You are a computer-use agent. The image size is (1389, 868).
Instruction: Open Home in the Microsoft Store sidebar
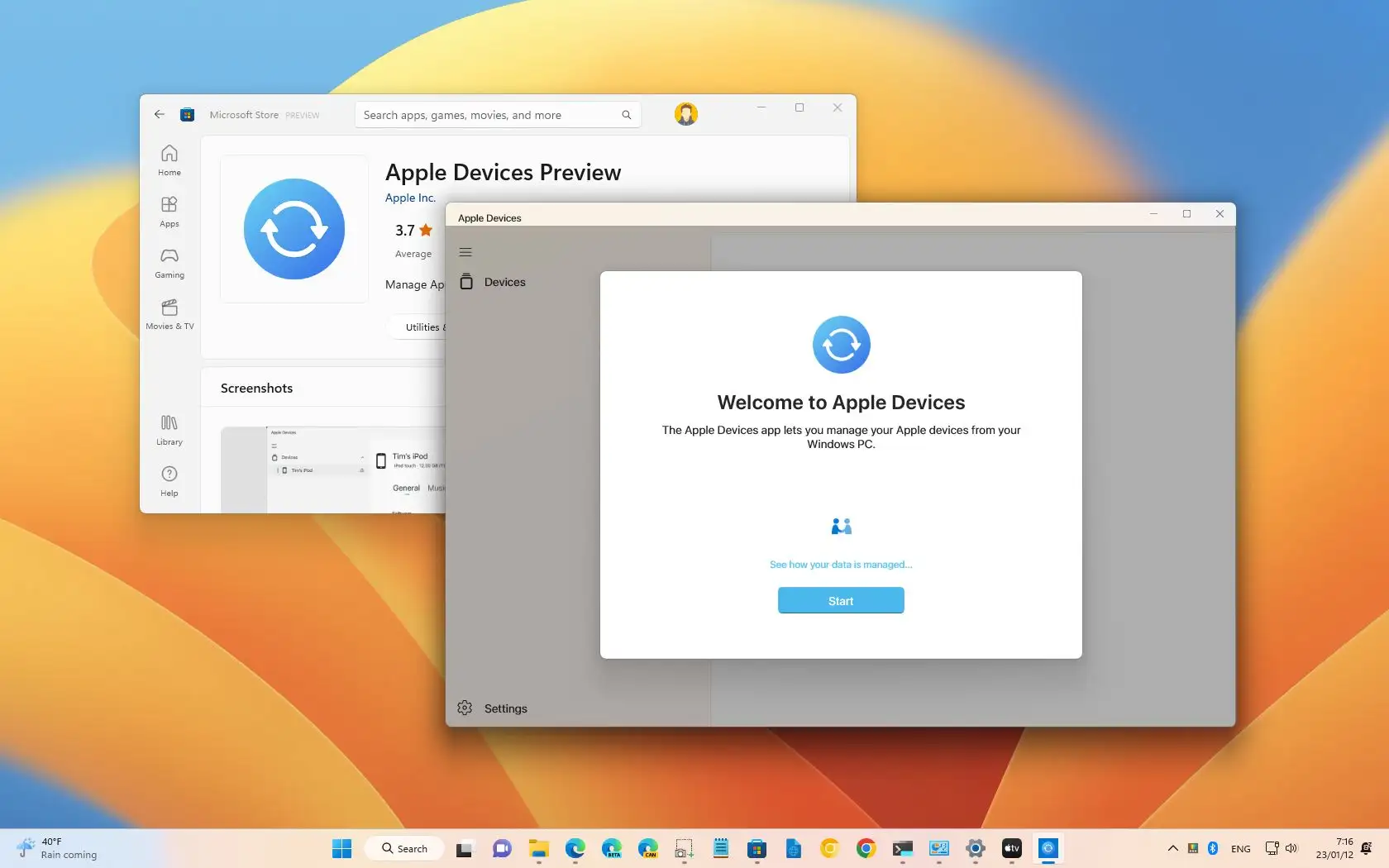pyautogui.click(x=169, y=159)
